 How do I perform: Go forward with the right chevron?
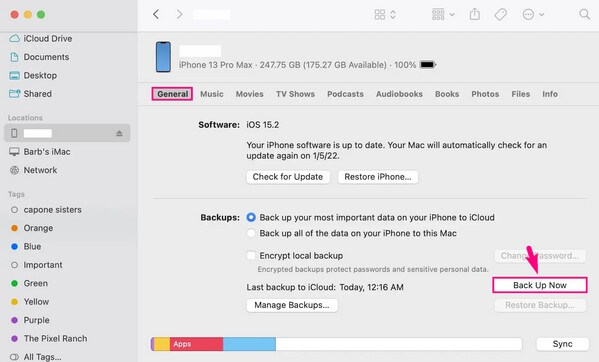tap(179, 15)
